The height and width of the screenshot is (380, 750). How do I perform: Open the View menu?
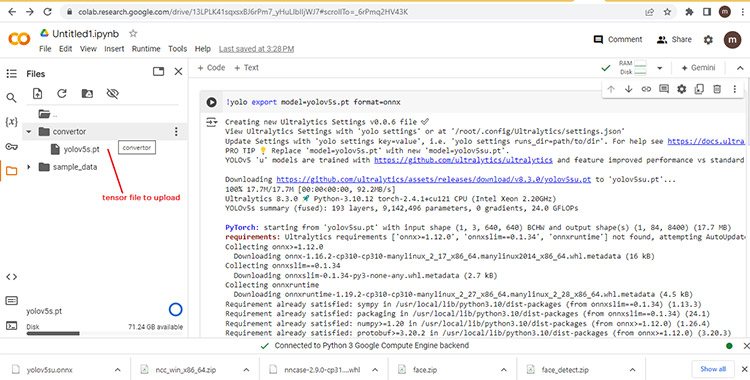click(88, 49)
